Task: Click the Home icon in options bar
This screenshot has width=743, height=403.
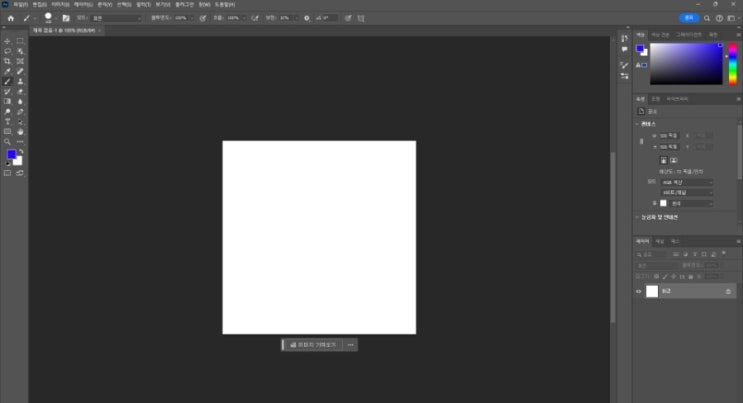Action: coord(10,18)
